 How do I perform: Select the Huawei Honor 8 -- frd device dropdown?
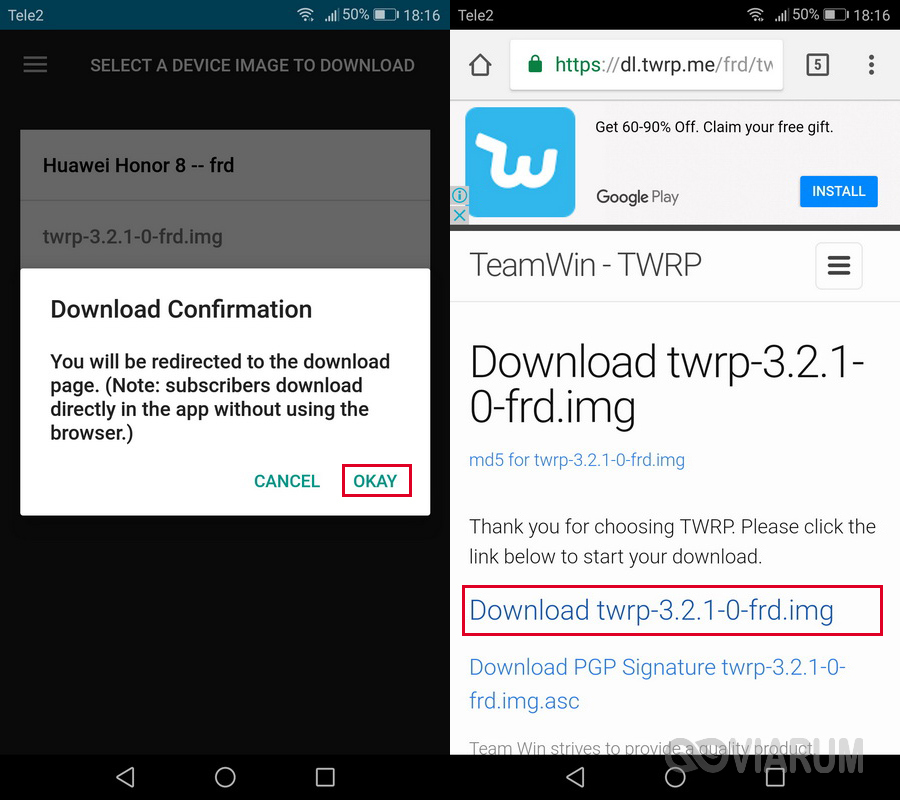click(x=225, y=165)
